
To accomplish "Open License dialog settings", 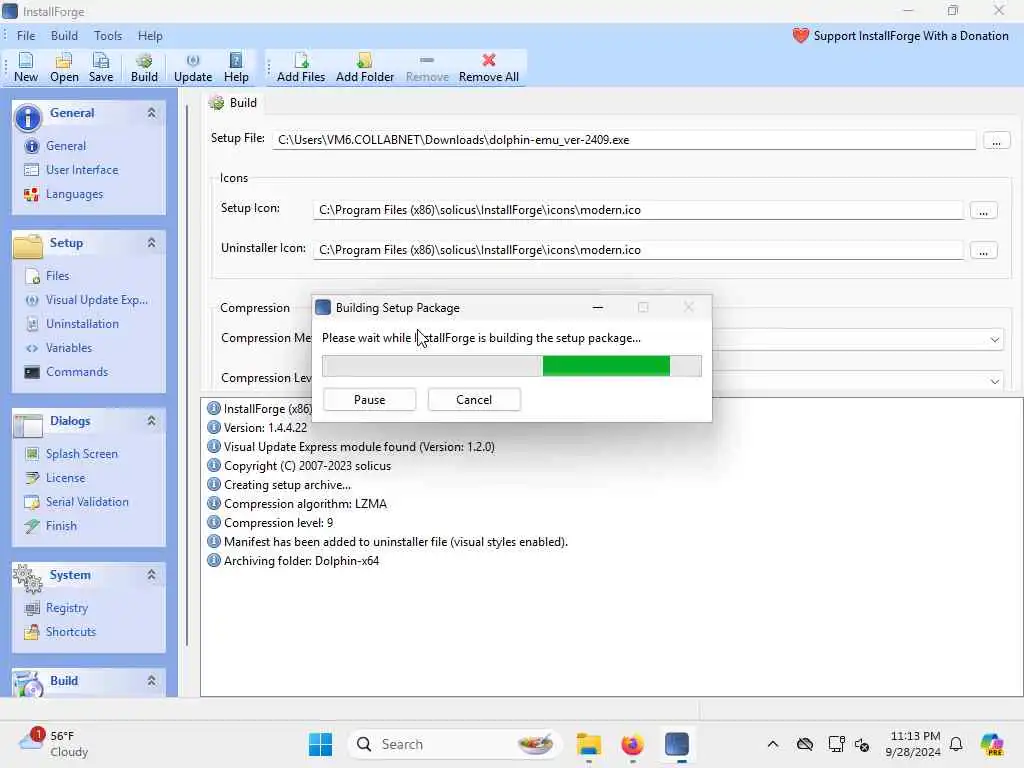I will point(65,478).
